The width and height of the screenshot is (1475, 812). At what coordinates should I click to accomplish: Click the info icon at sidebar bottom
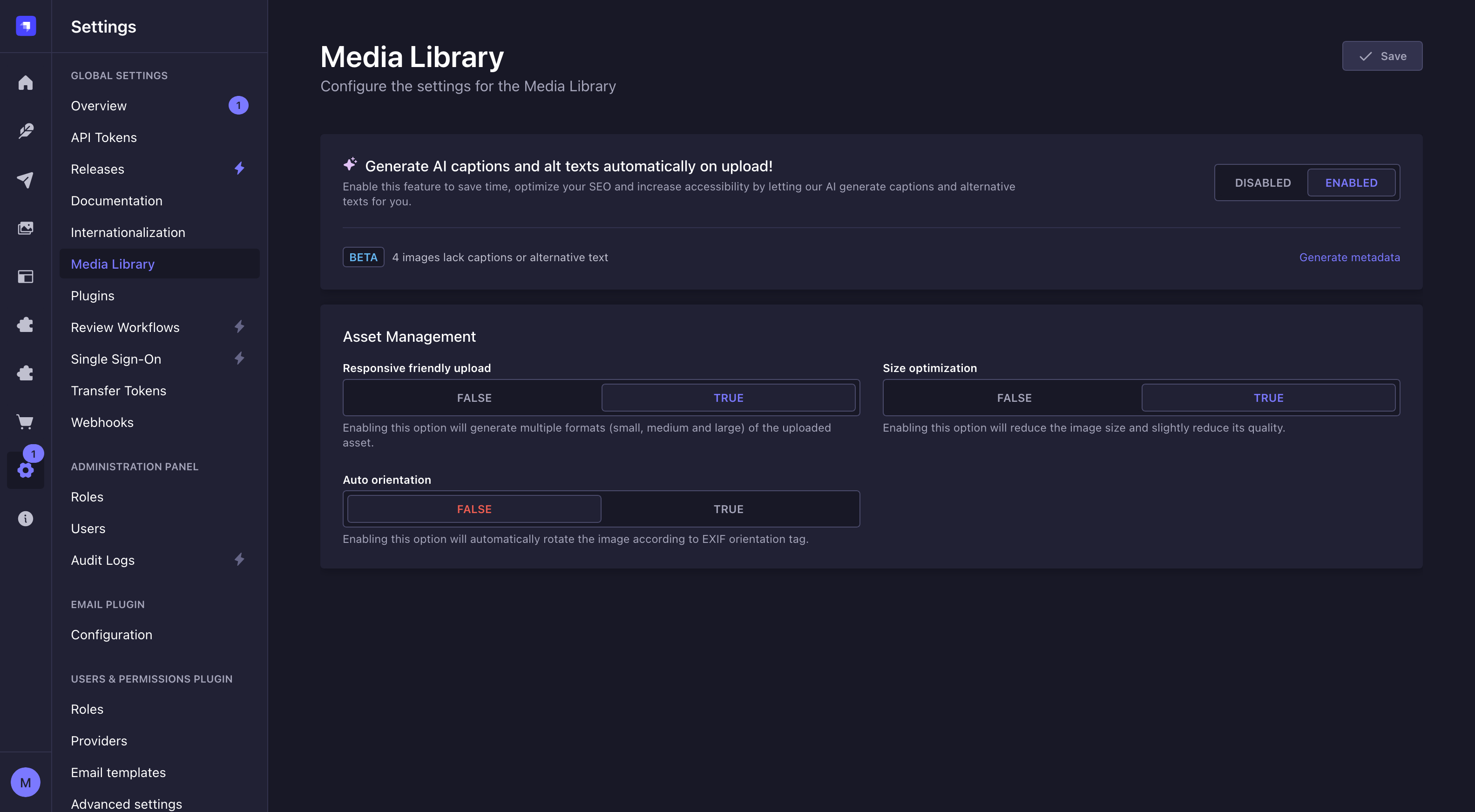(x=26, y=518)
